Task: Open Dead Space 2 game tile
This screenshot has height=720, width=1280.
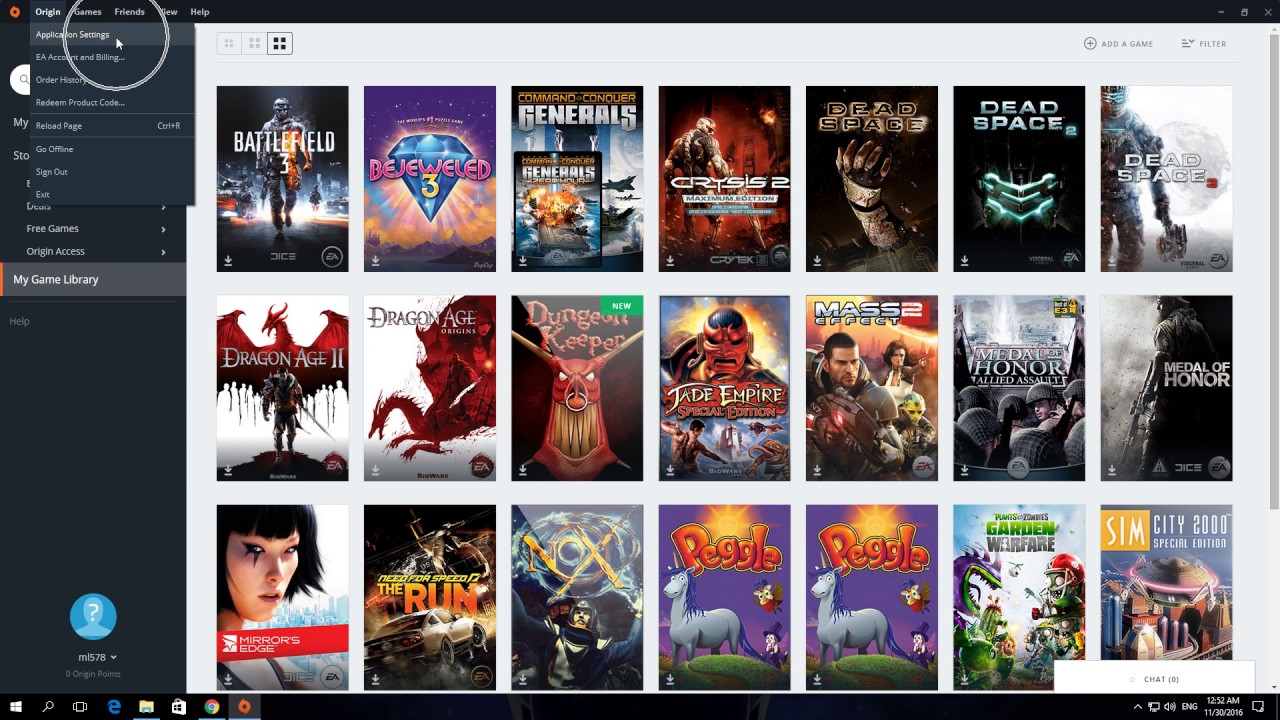Action: pos(1019,179)
